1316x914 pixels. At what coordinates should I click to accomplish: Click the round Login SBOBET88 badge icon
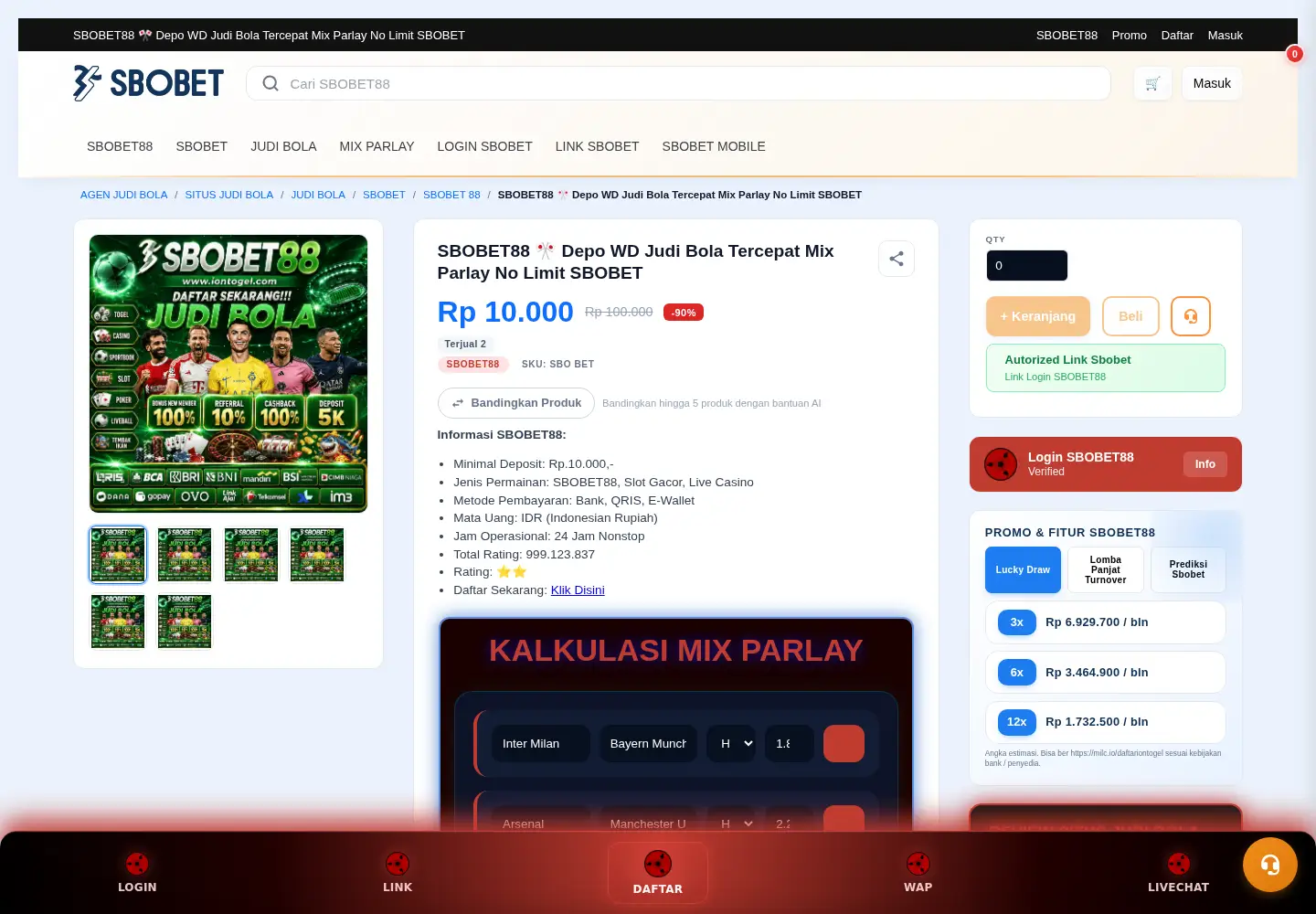1001,464
